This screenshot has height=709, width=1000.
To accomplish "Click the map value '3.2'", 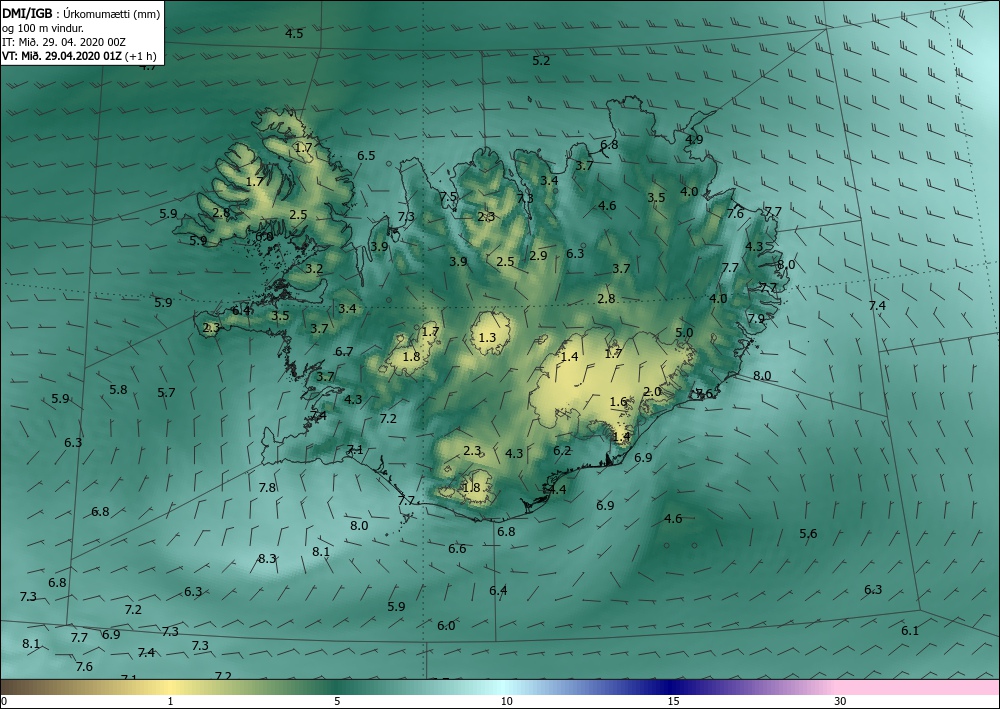I will (x=314, y=269).
